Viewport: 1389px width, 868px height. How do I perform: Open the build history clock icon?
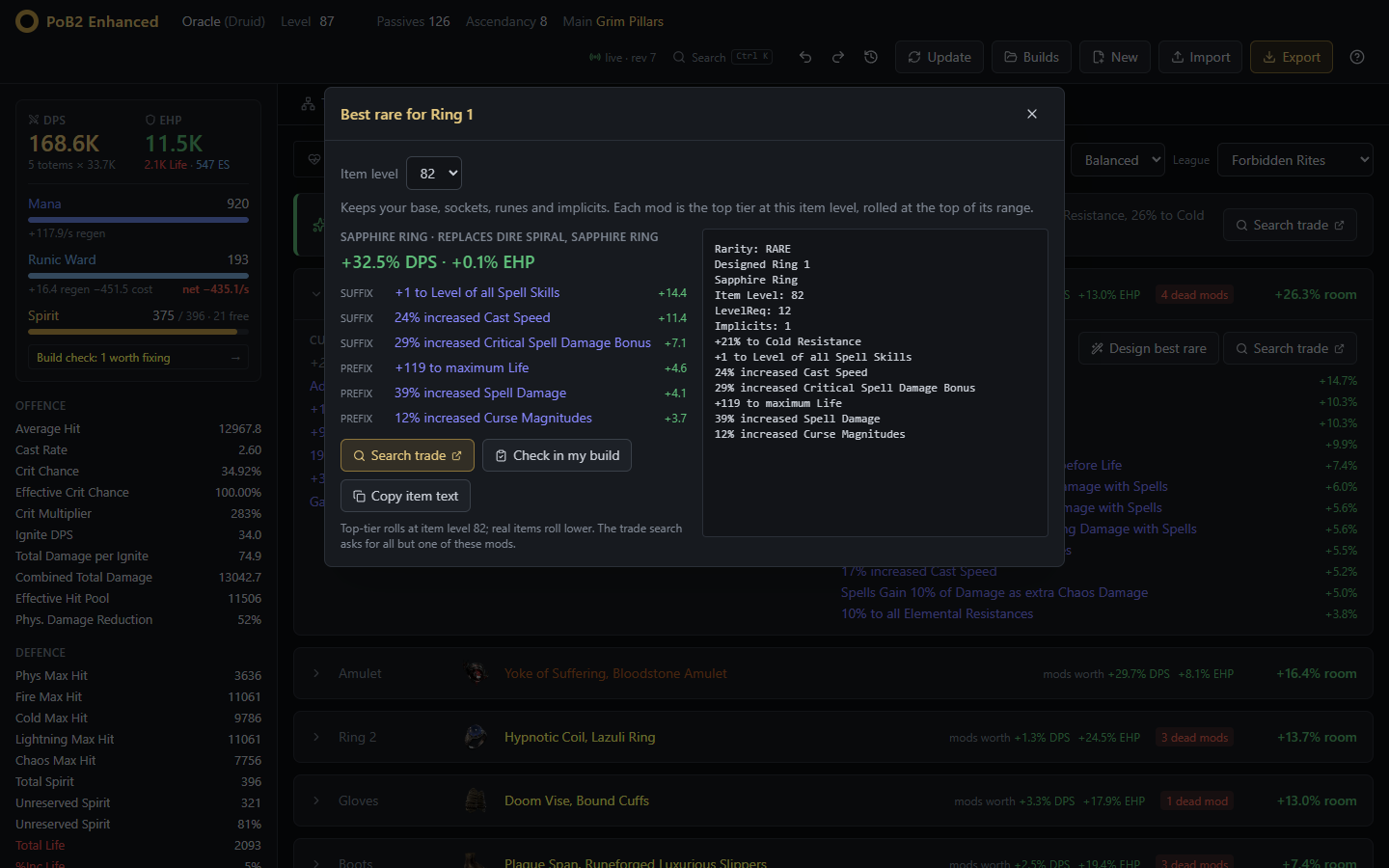tap(871, 57)
